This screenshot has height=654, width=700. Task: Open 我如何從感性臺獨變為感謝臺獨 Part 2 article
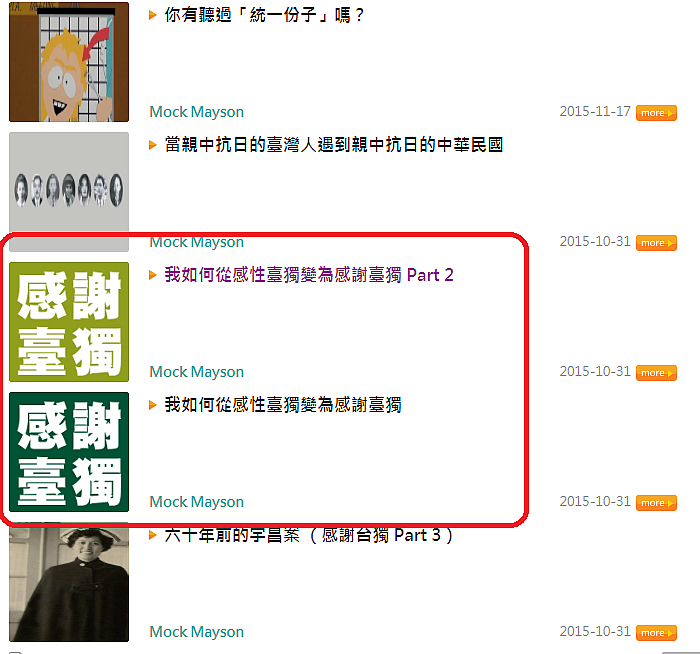pos(309,275)
